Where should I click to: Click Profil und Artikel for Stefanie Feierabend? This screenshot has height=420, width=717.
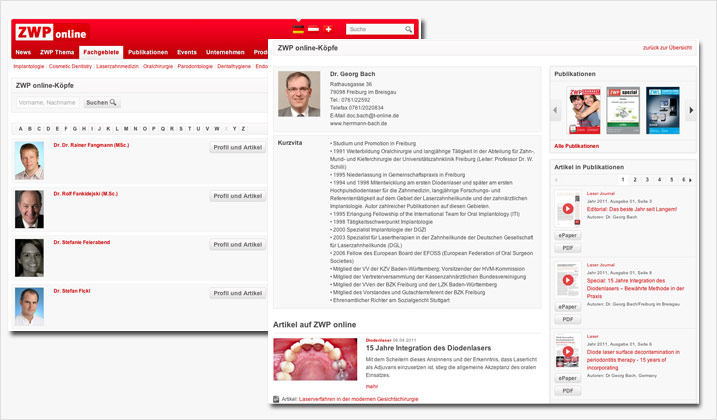[x=237, y=244]
